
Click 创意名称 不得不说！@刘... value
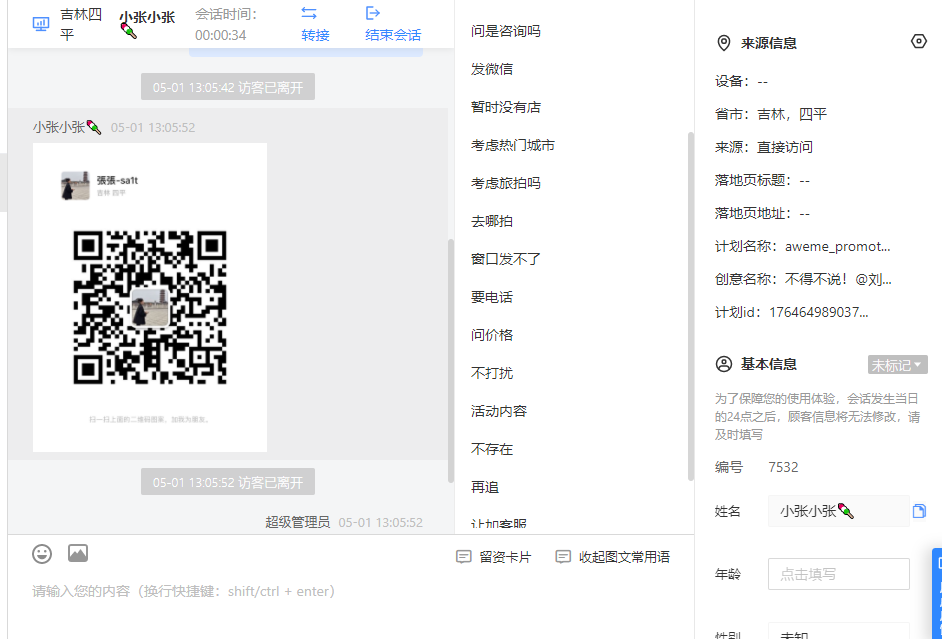[x=838, y=279]
